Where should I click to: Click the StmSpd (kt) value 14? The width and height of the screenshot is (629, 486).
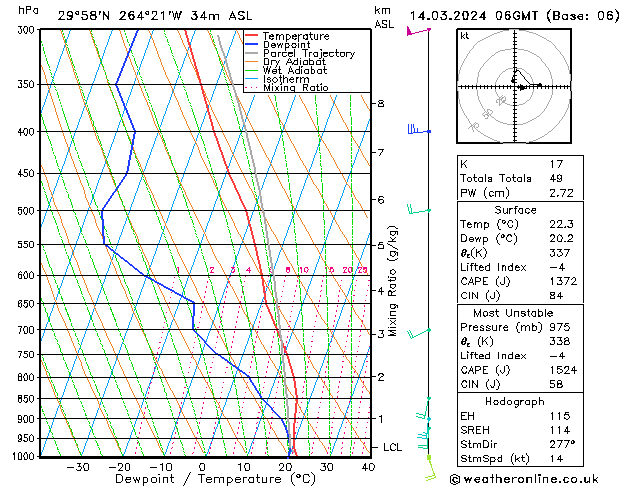coord(556,458)
